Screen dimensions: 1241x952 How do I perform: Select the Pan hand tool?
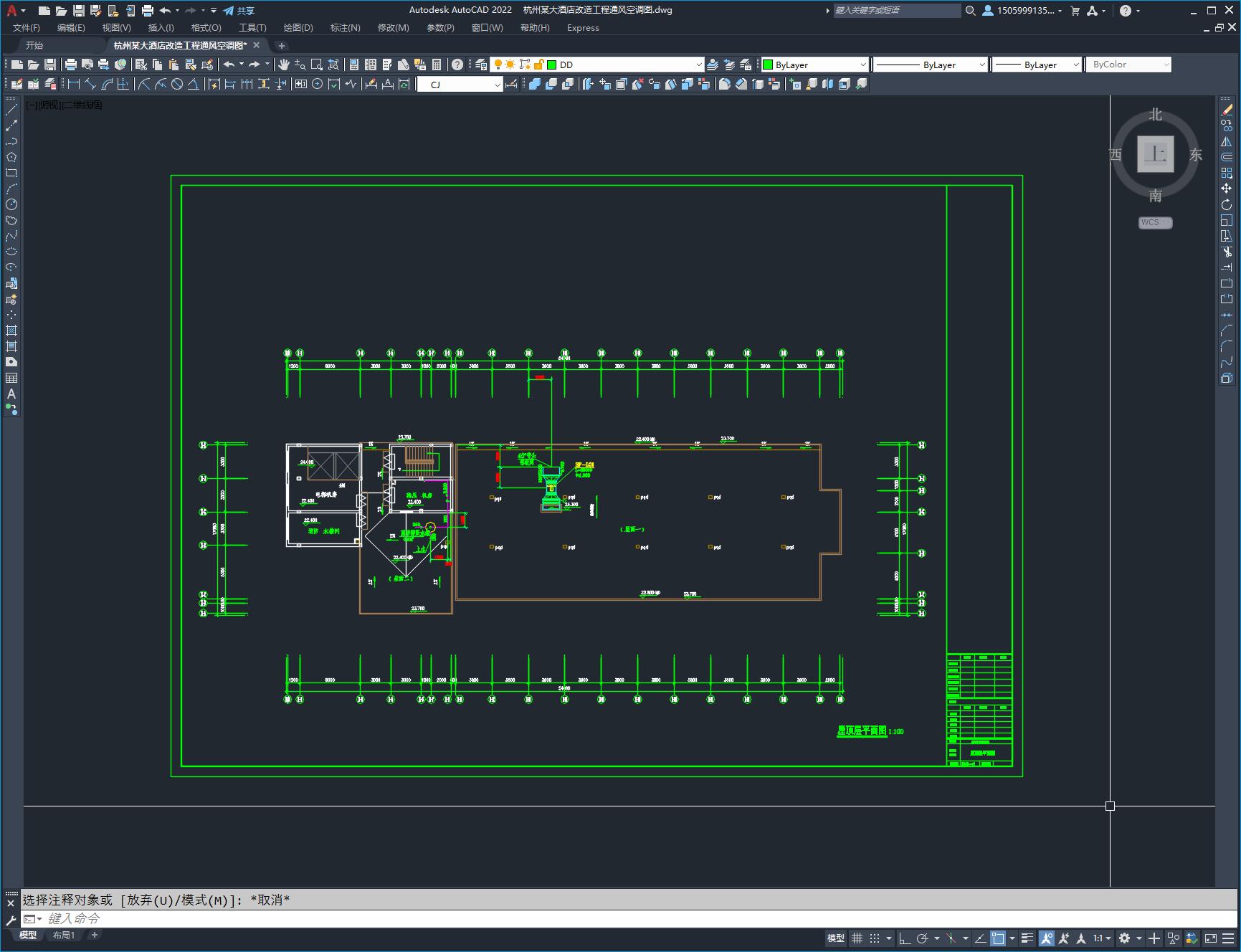point(284,65)
